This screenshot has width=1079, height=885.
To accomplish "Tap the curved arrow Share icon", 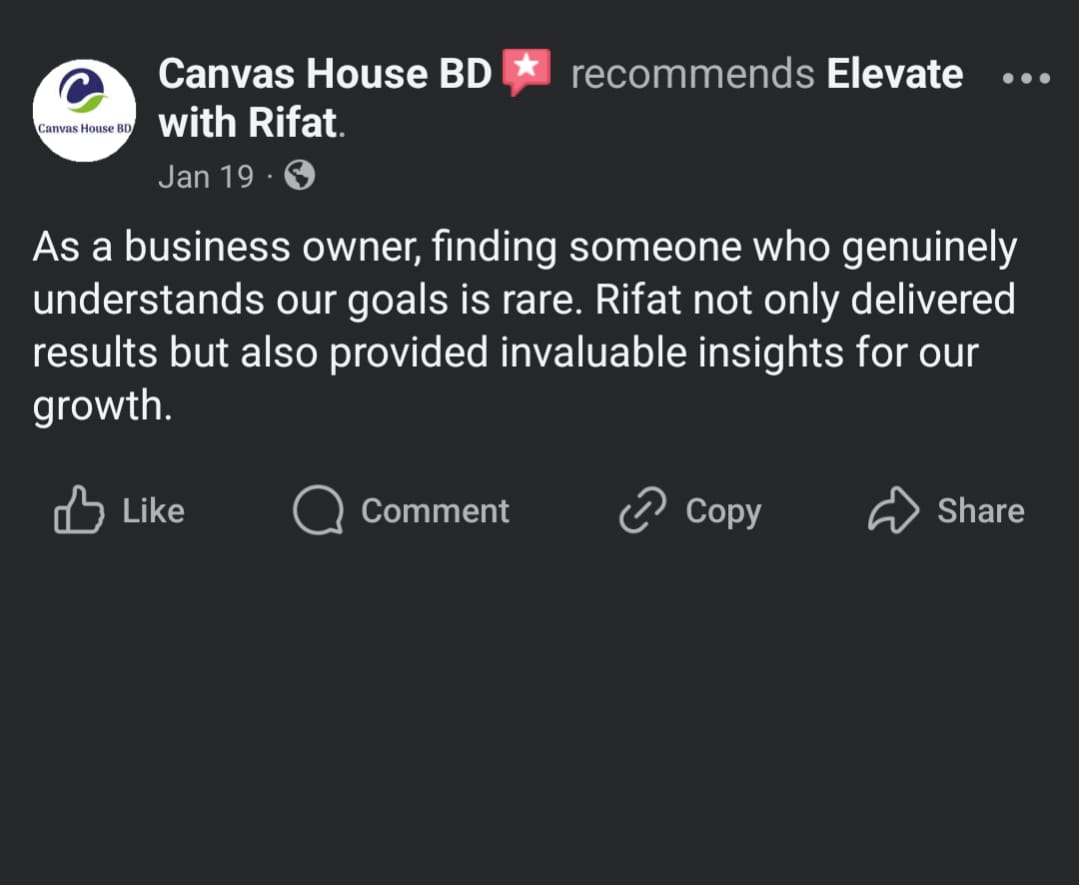I will [x=893, y=510].
